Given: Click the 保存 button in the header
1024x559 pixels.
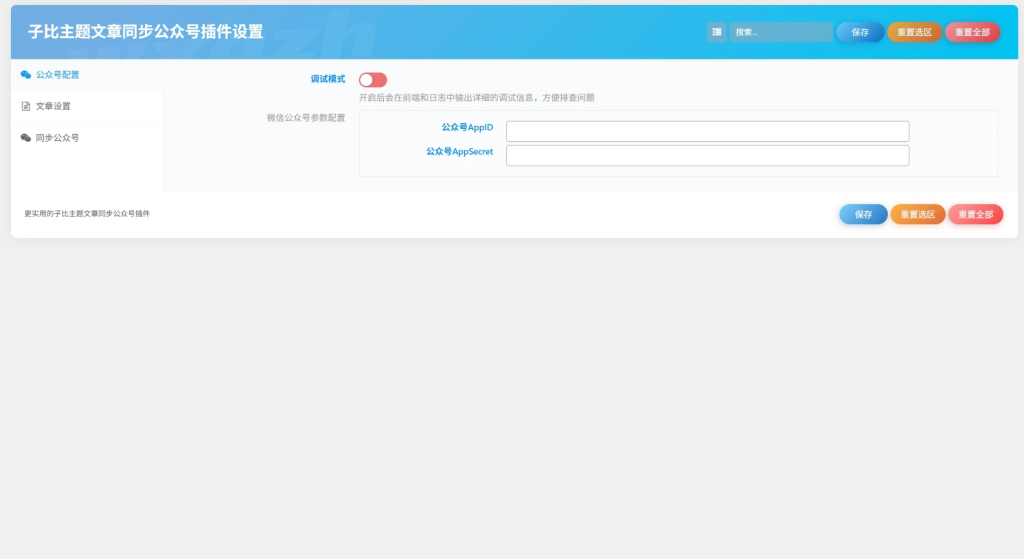Looking at the screenshot, I should click(x=860, y=32).
